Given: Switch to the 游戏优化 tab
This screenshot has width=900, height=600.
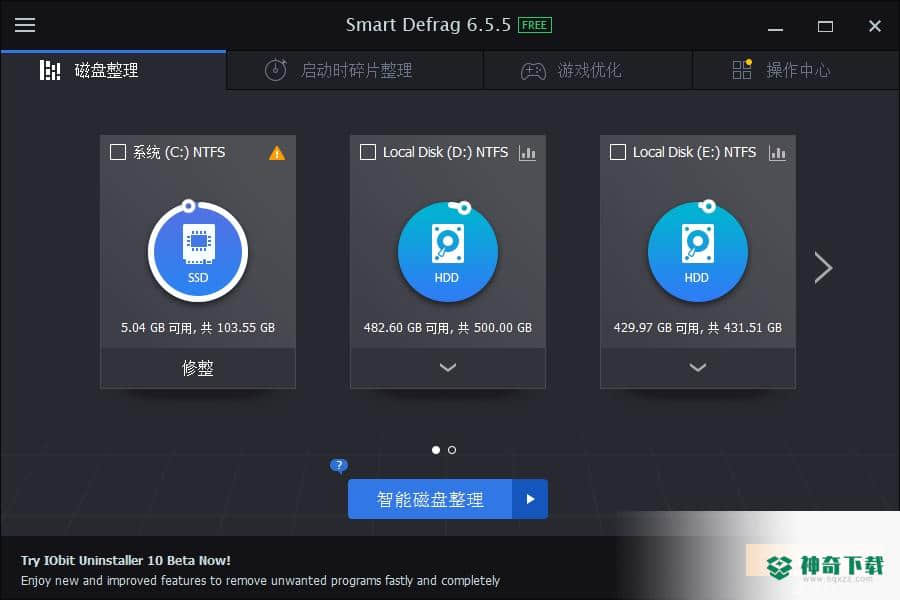Looking at the screenshot, I should tap(588, 70).
